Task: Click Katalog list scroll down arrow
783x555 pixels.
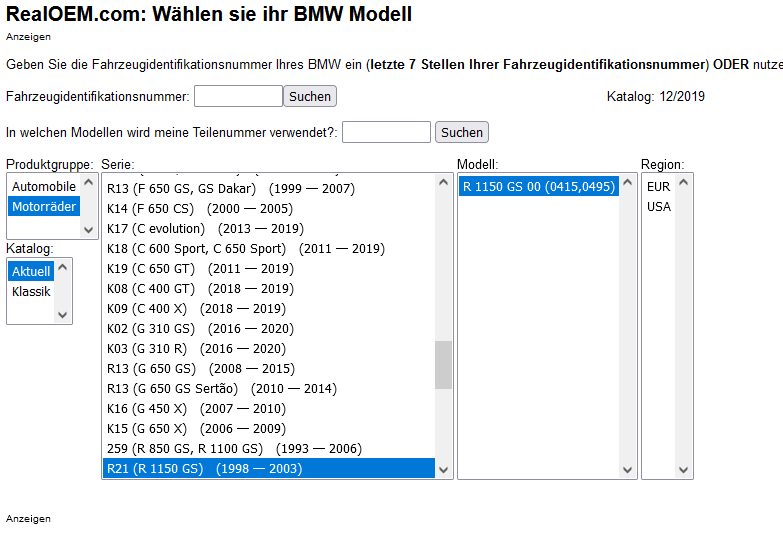Action: point(62,315)
